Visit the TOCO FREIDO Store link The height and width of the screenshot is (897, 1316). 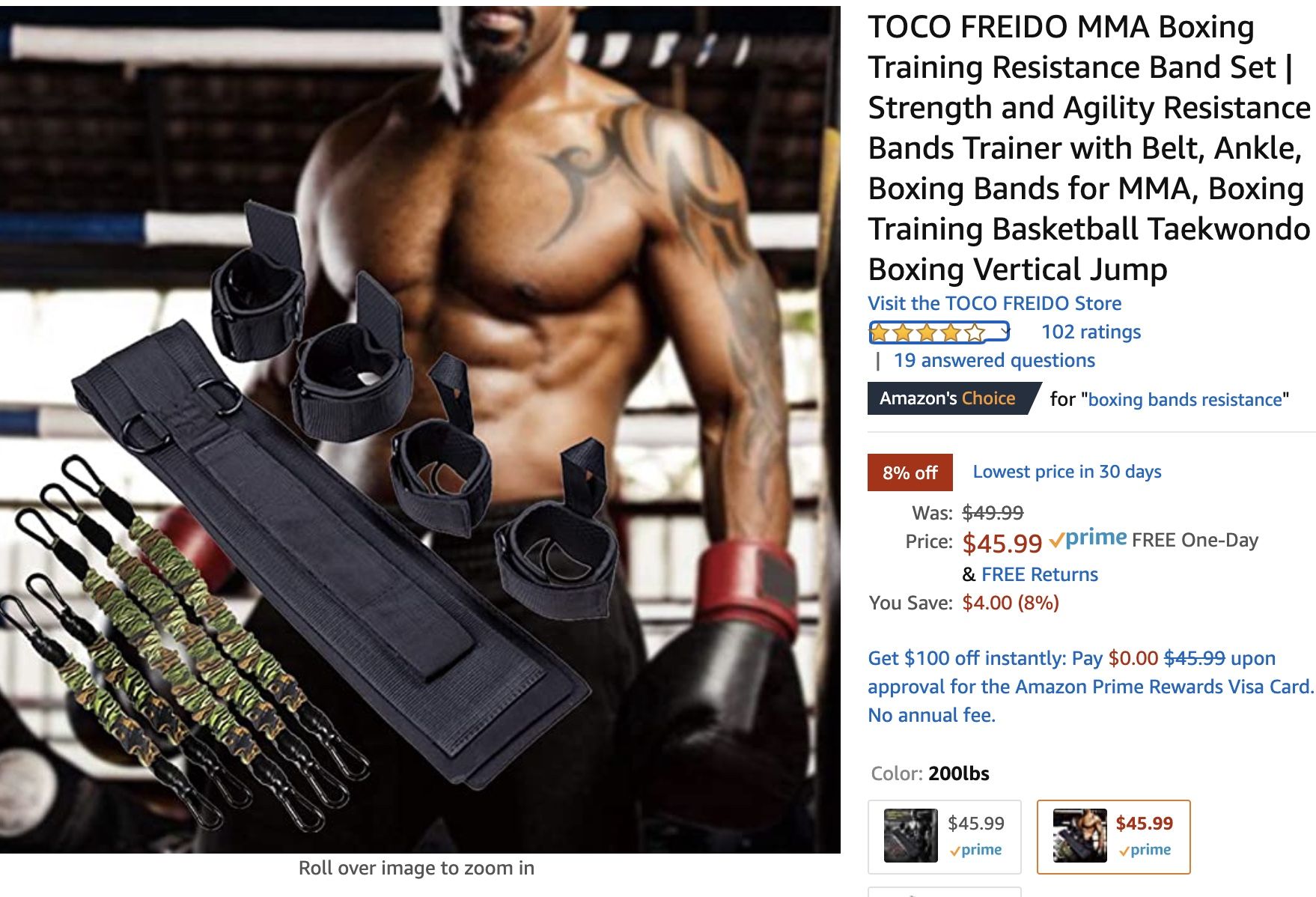tap(994, 303)
